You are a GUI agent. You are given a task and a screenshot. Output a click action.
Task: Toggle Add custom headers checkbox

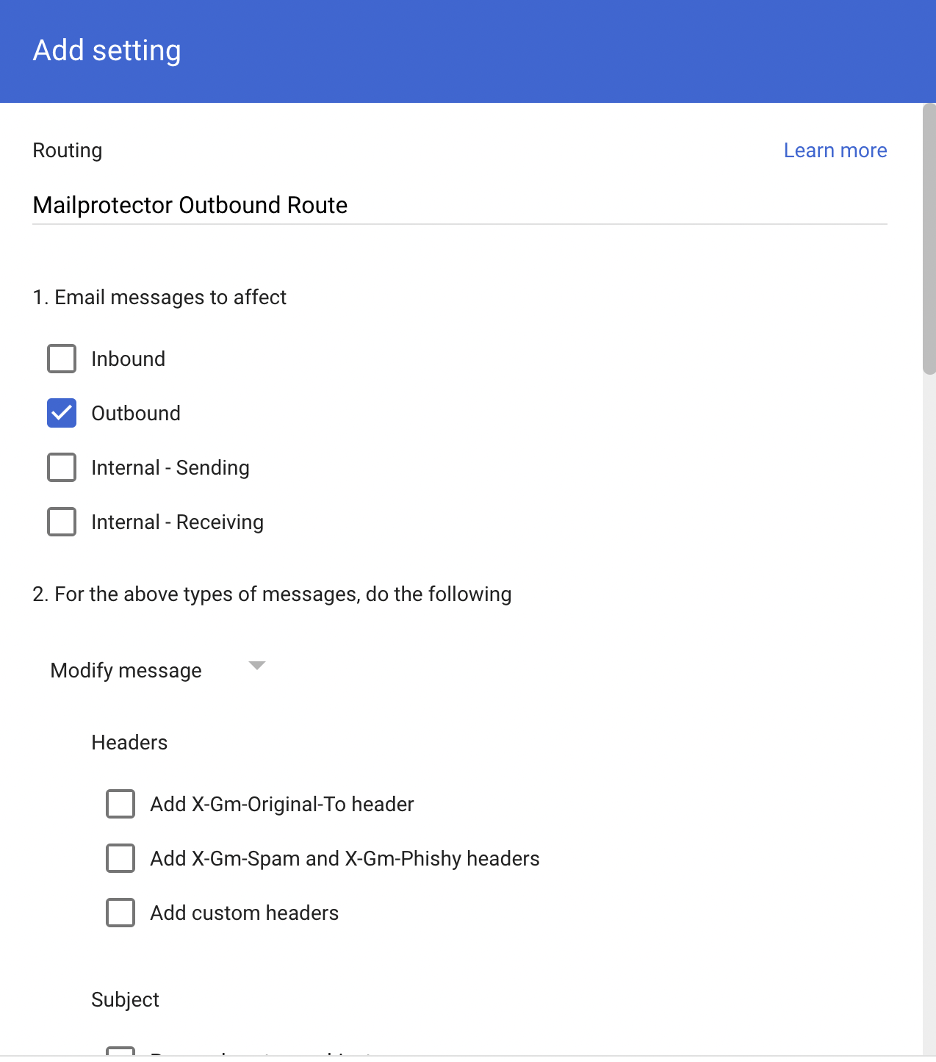[x=121, y=913]
